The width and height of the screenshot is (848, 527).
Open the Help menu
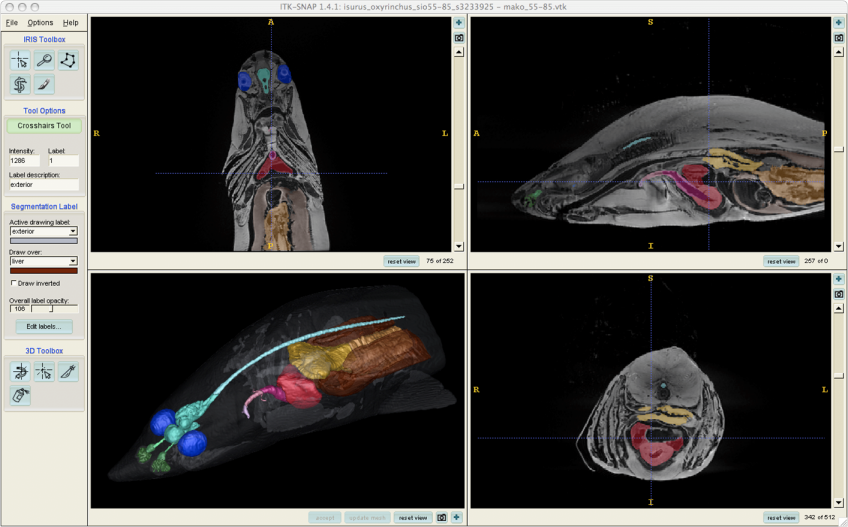coord(70,22)
